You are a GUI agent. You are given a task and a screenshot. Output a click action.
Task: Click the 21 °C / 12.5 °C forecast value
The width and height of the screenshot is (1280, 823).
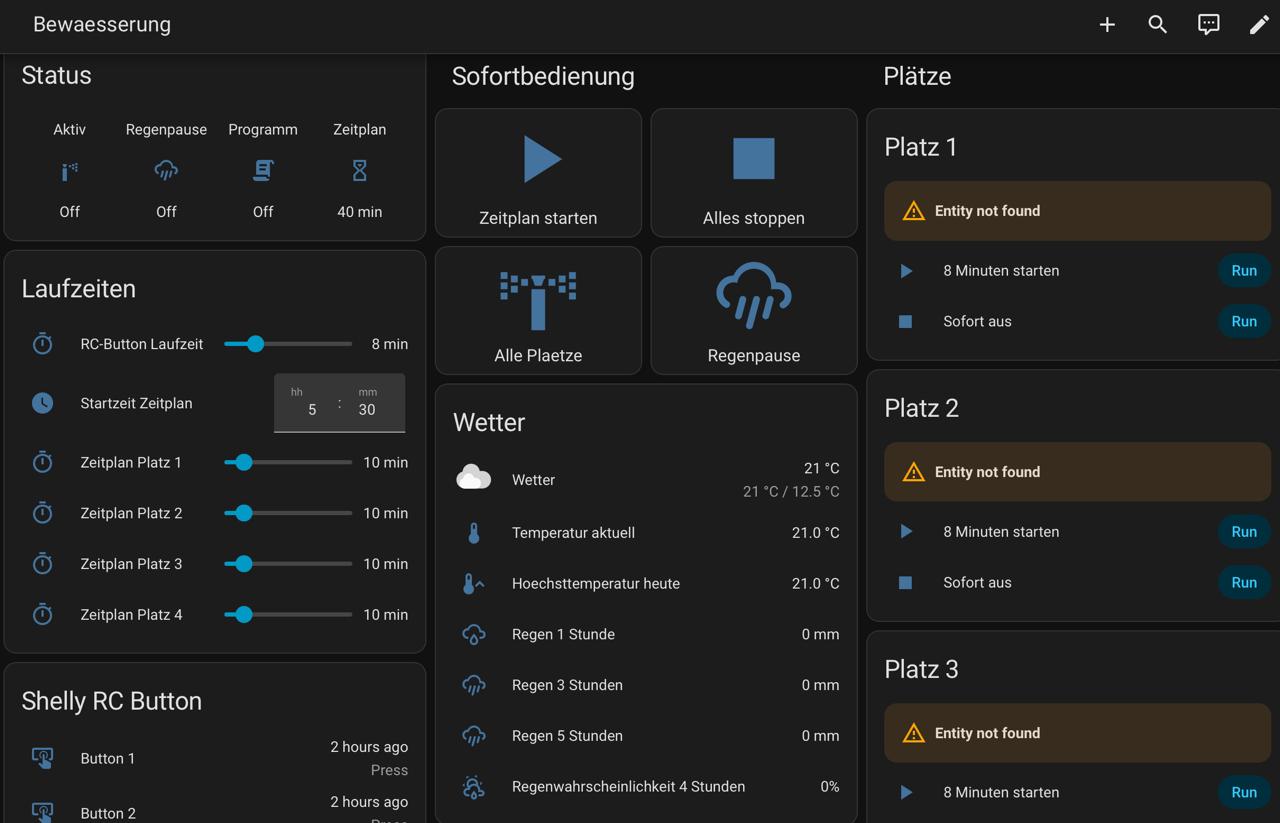click(791, 492)
